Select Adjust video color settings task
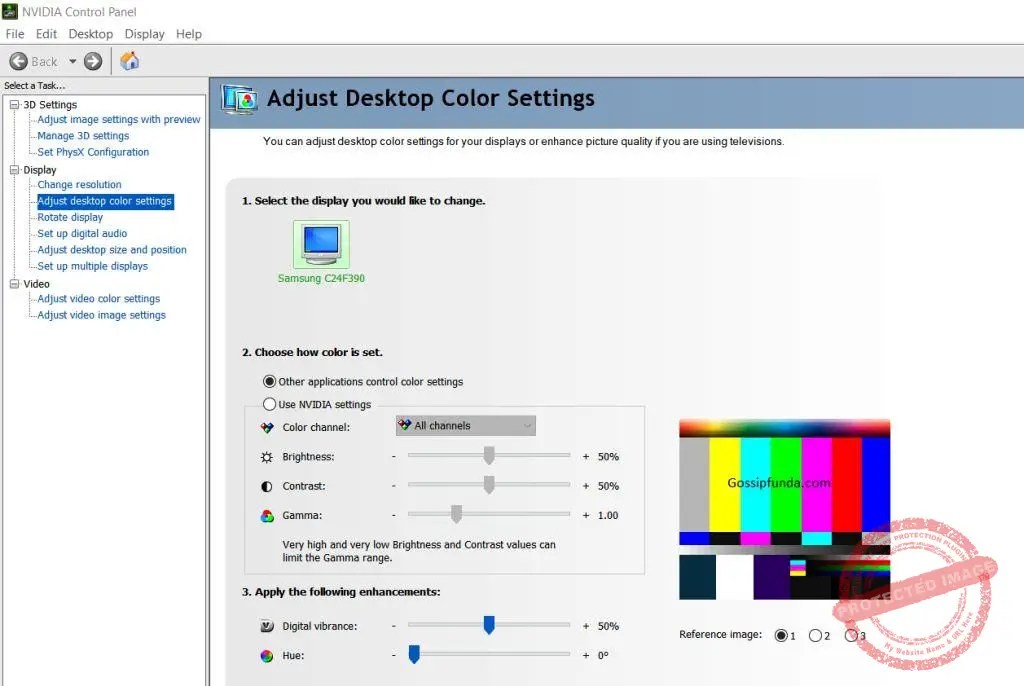The height and width of the screenshot is (686, 1024). [x=98, y=298]
